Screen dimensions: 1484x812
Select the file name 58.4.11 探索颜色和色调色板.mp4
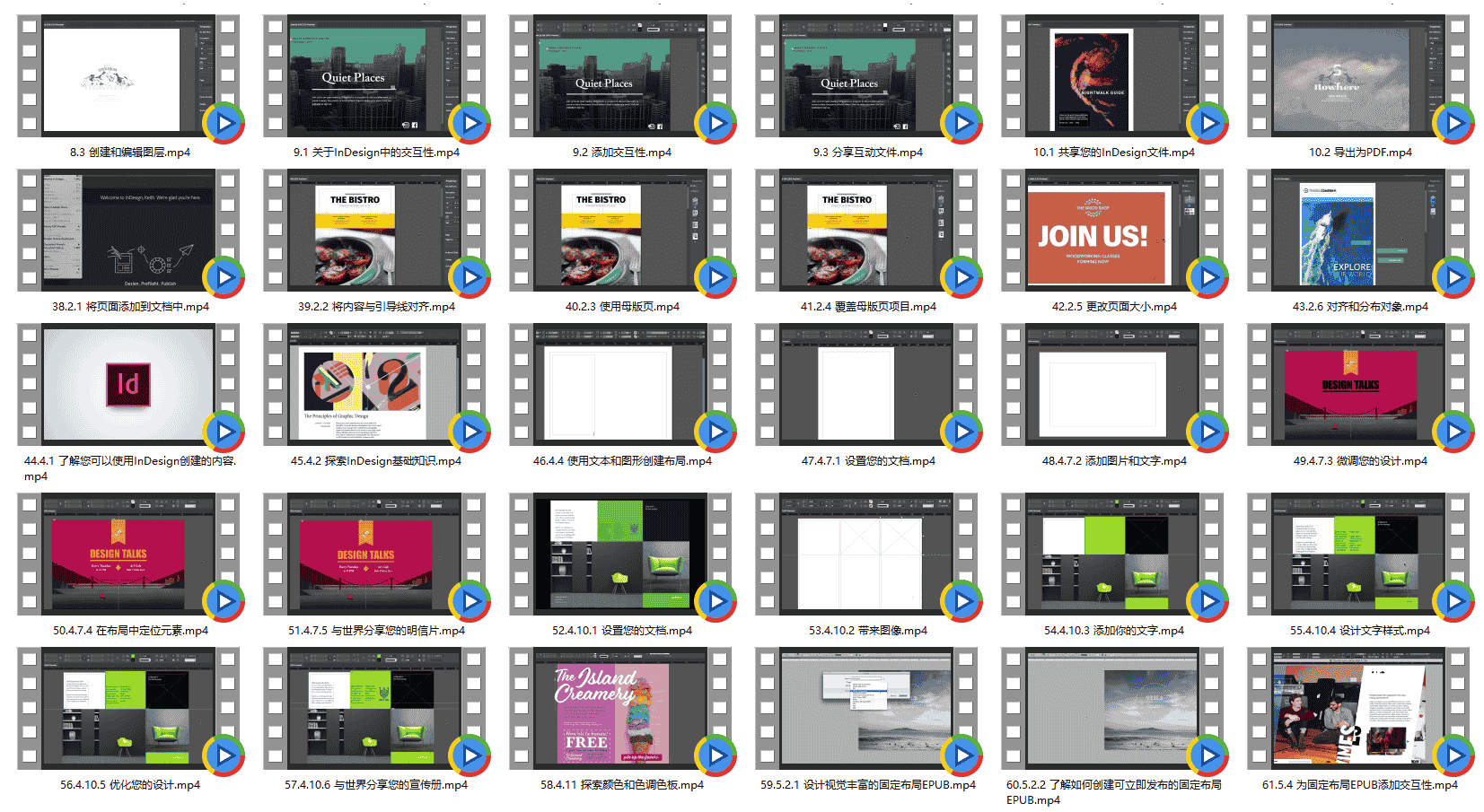coord(621,785)
